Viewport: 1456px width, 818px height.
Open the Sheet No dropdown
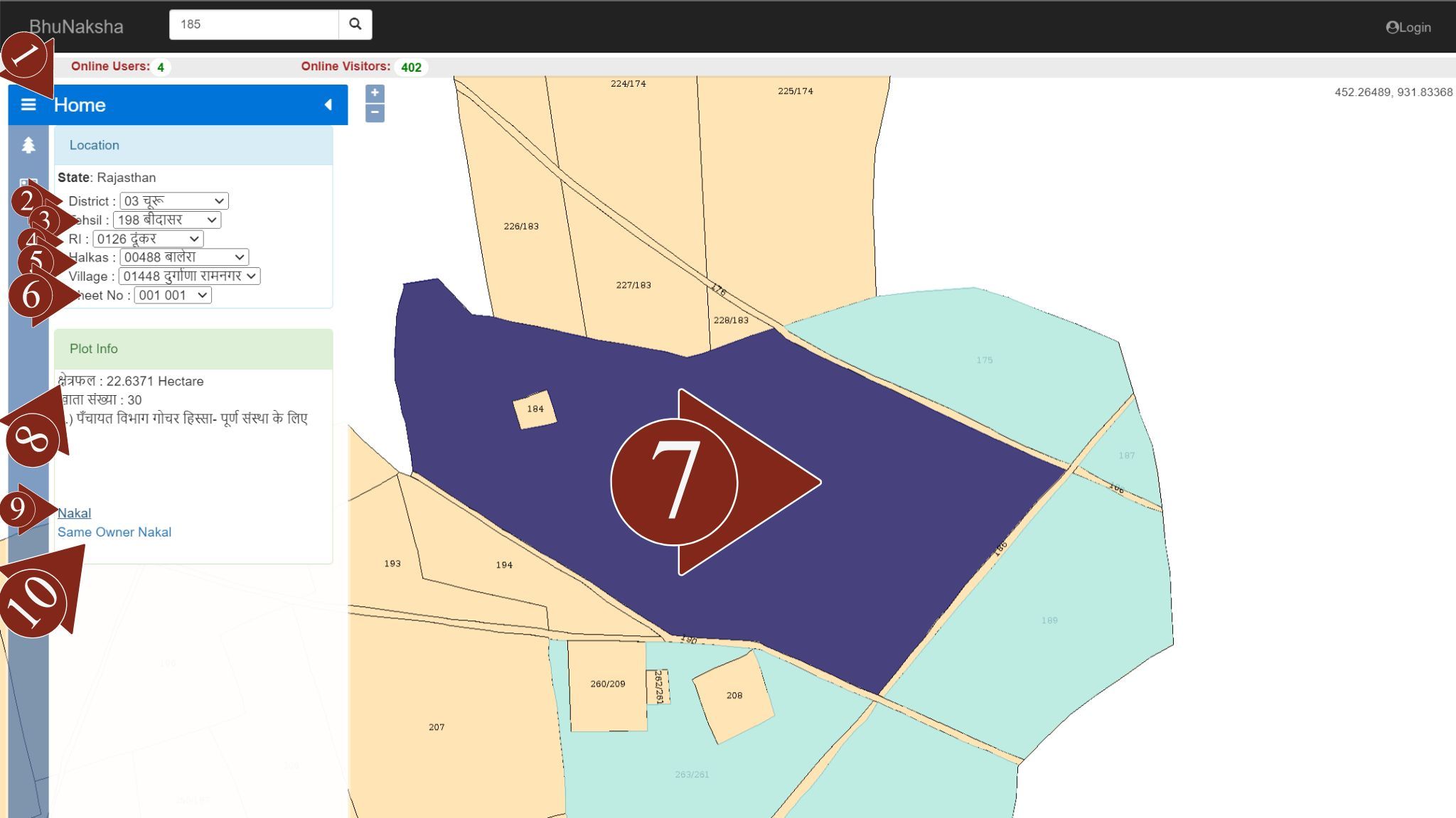point(173,296)
